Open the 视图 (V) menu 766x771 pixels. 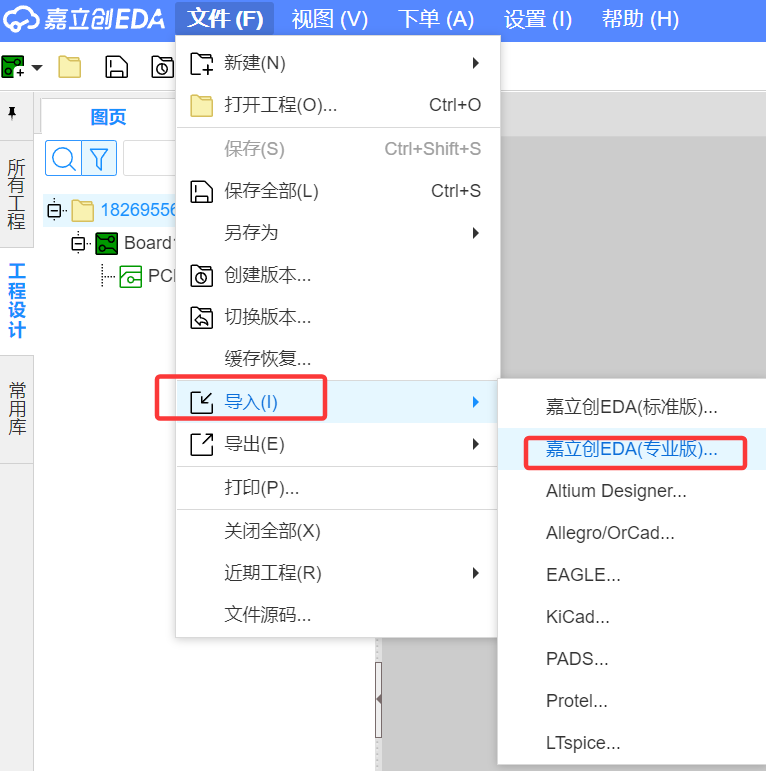[329, 19]
